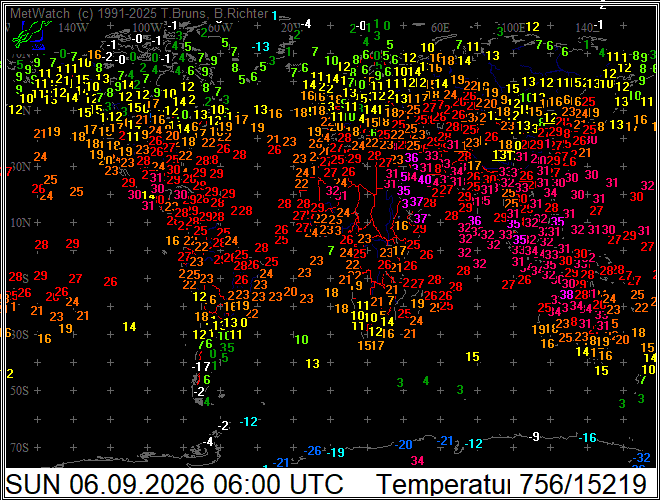This screenshot has width=660, height=500.
Task: Click the 06:00 UTC time display
Action: (x=278, y=484)
